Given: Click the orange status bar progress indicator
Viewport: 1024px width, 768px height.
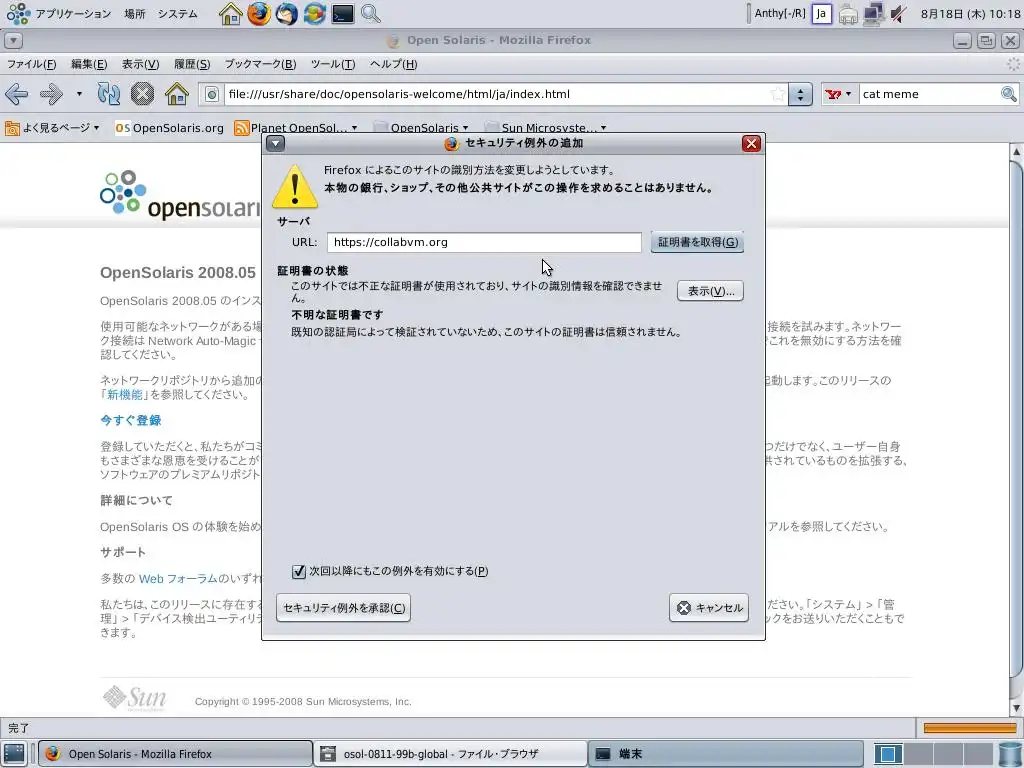Looking at the screenshot, I should pos(970,728).
